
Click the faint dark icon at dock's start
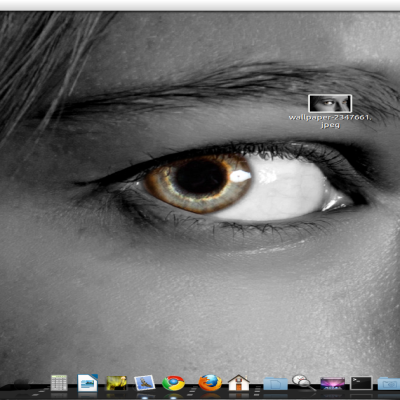click(22, 384)
